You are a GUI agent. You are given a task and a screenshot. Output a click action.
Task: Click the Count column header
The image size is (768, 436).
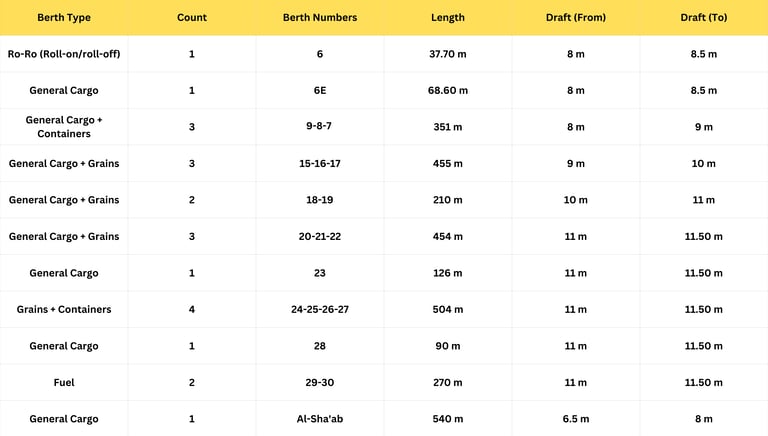192,18
